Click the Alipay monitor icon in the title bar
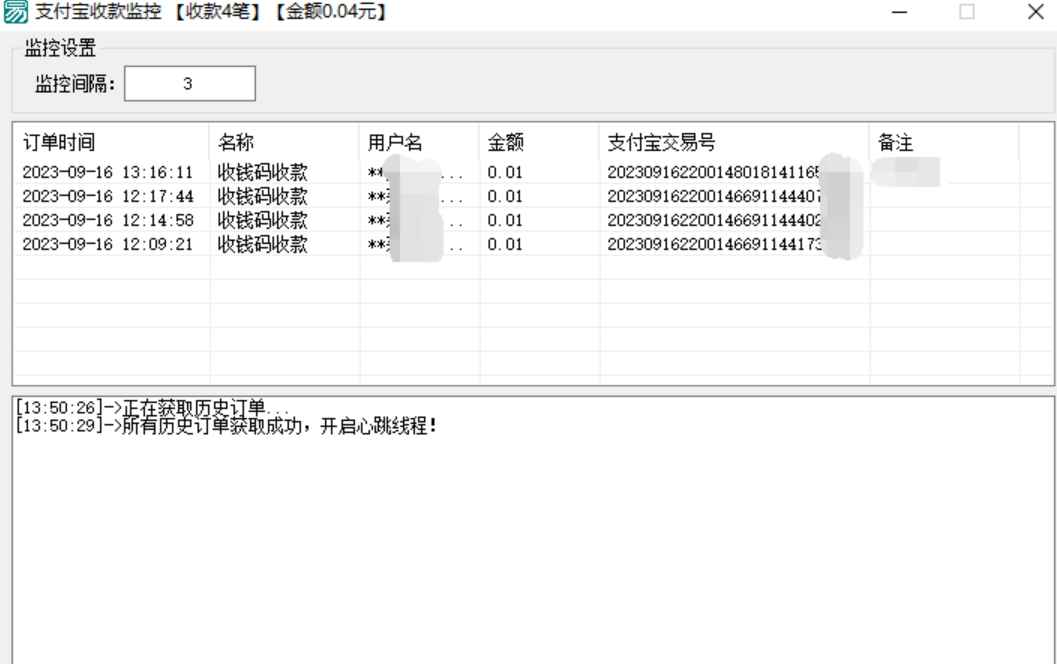 point(16,12)
